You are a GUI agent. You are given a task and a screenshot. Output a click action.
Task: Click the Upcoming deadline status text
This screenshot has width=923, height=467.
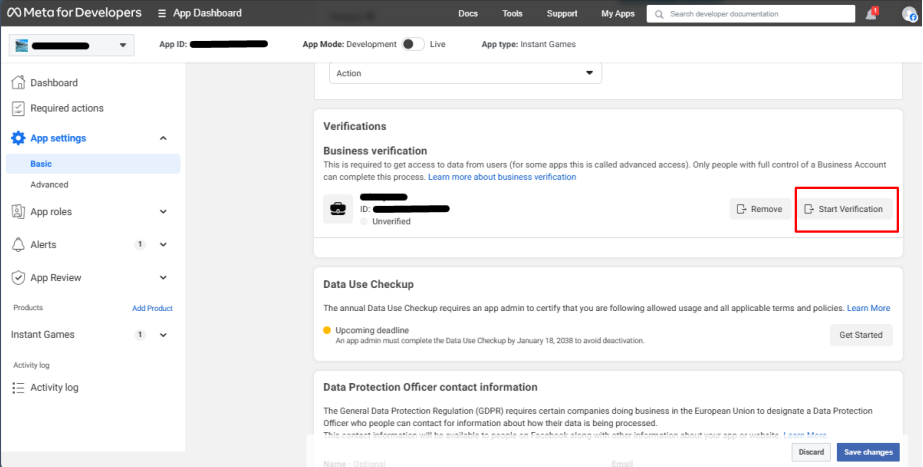pyautogui.click(x=372, y=330)
